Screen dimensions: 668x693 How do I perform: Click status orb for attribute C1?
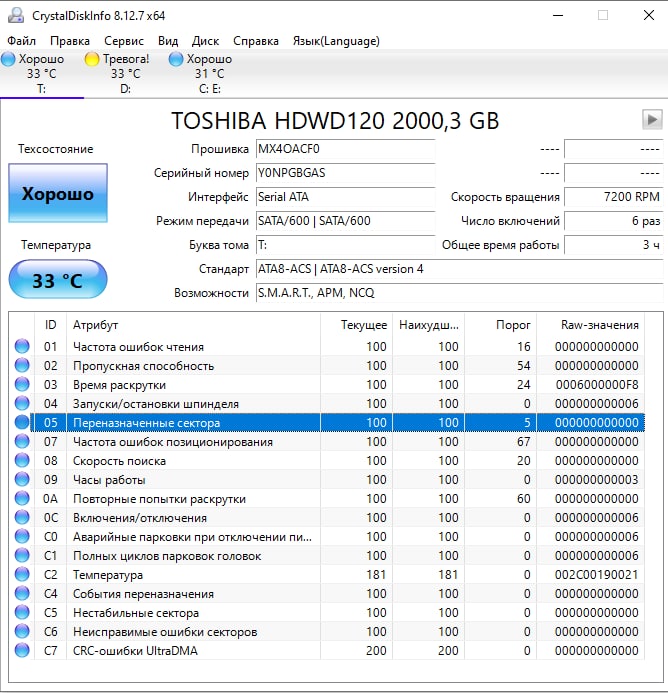(22, 555)
